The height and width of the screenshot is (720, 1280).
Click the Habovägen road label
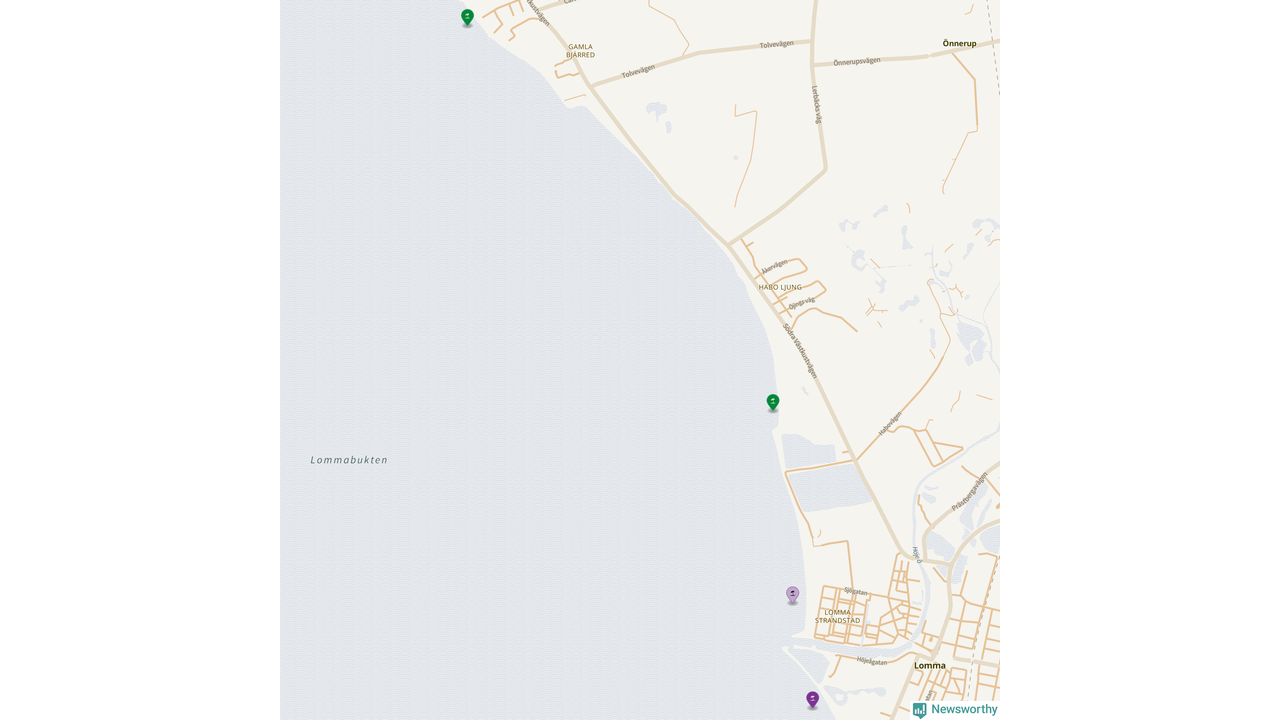click(890, 423)
